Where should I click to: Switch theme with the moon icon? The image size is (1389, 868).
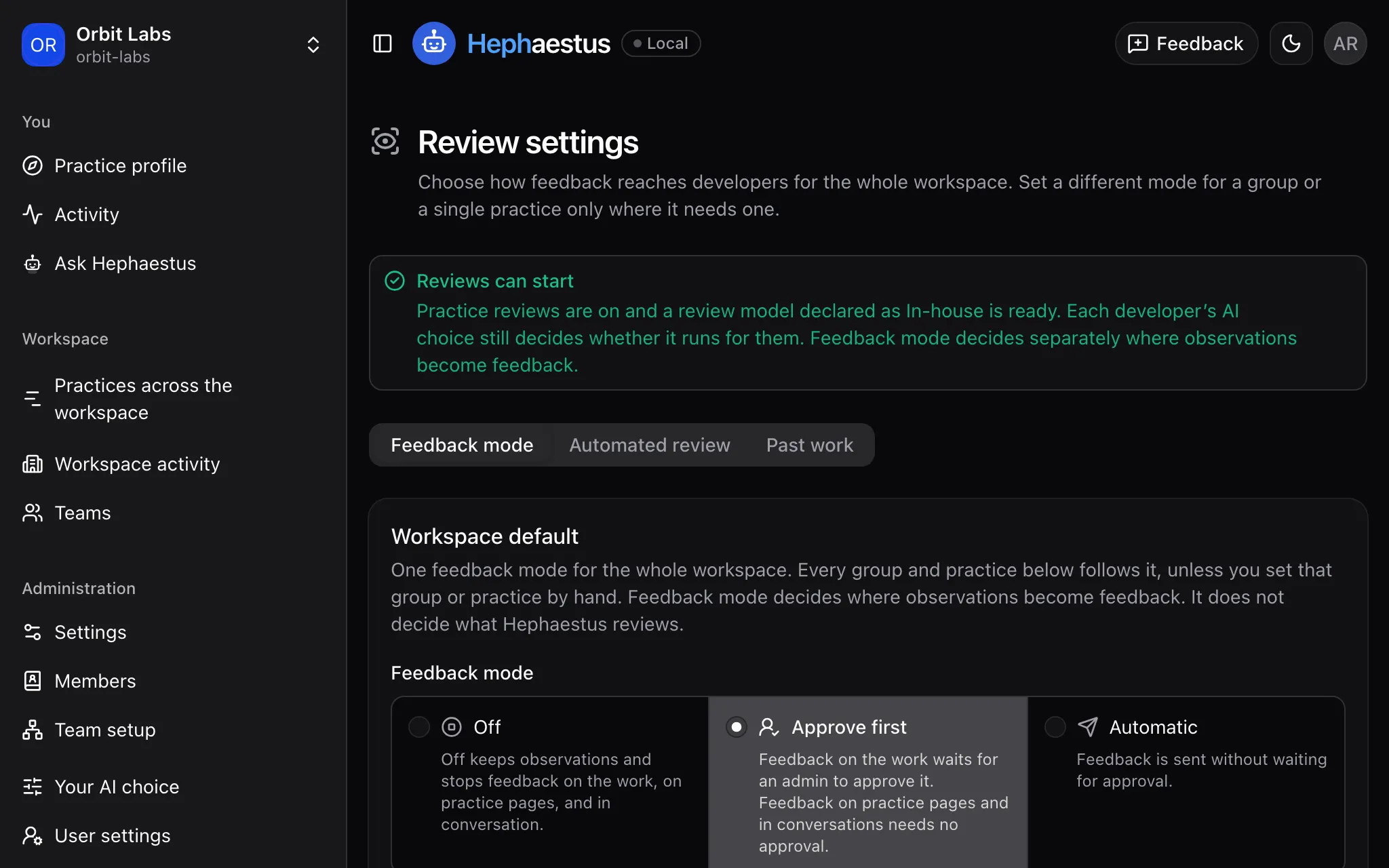click(1291, 43)
